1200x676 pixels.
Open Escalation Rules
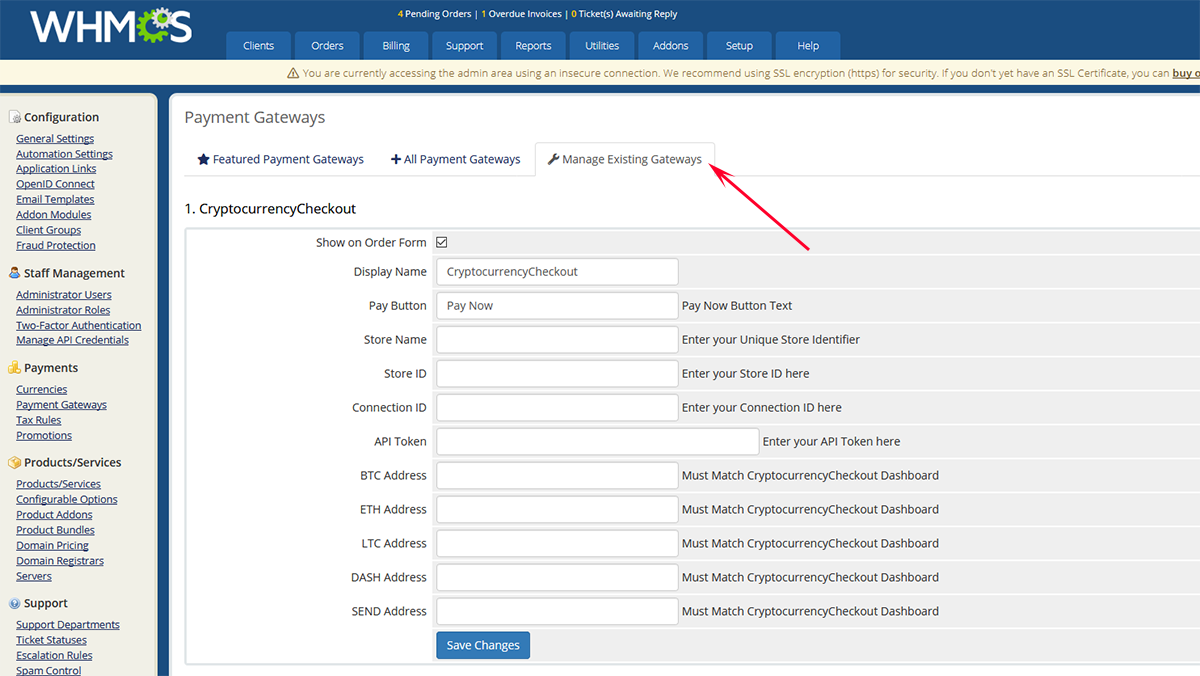tap(54, 656)
